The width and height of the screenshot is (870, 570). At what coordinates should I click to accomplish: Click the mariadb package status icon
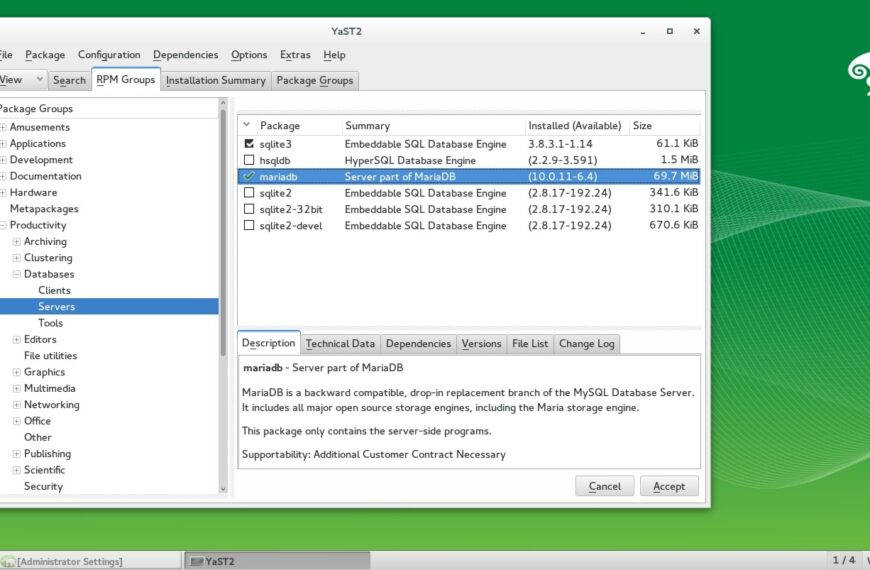249,177
